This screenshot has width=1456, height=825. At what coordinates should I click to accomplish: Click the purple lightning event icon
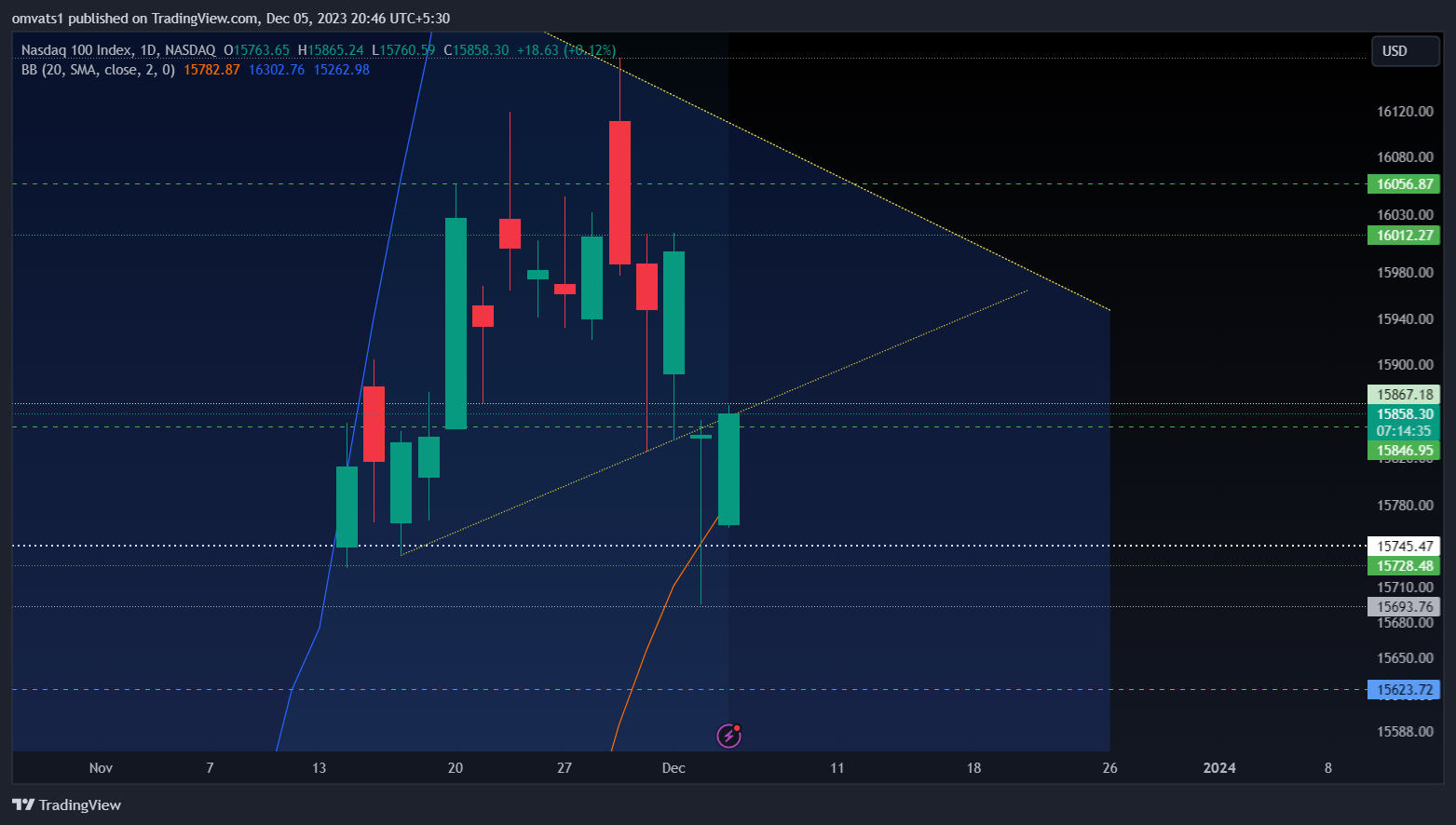click(x=728, y=737)
